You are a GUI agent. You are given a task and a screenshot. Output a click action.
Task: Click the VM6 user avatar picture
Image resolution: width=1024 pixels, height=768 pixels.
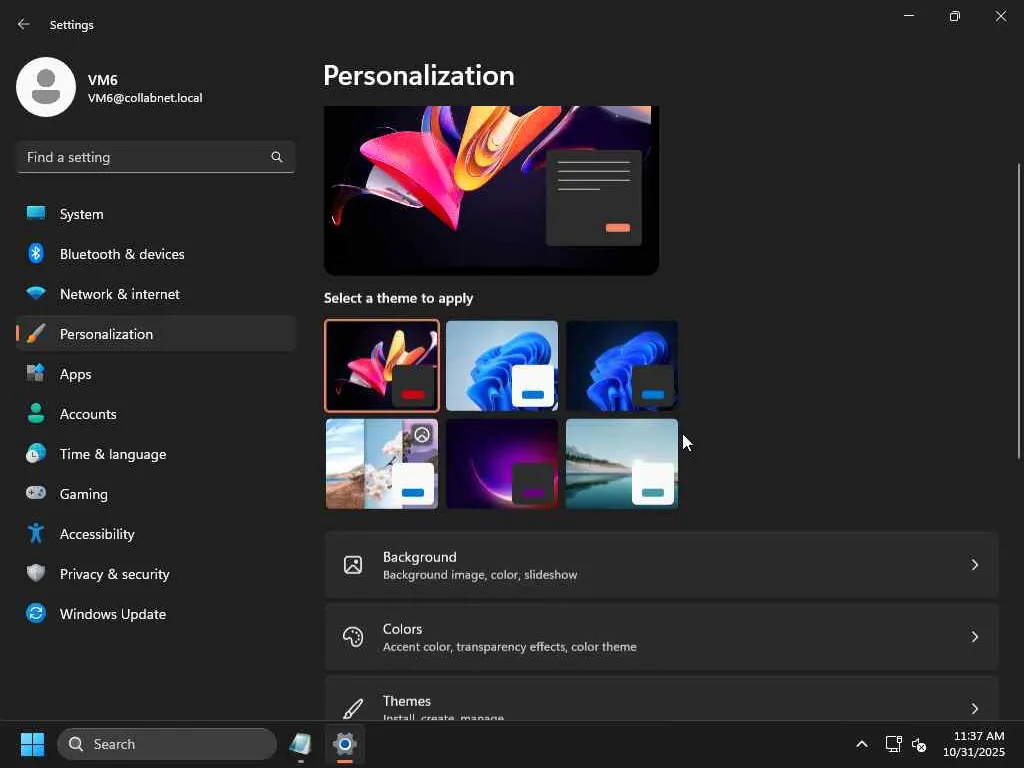coord(46,87)
